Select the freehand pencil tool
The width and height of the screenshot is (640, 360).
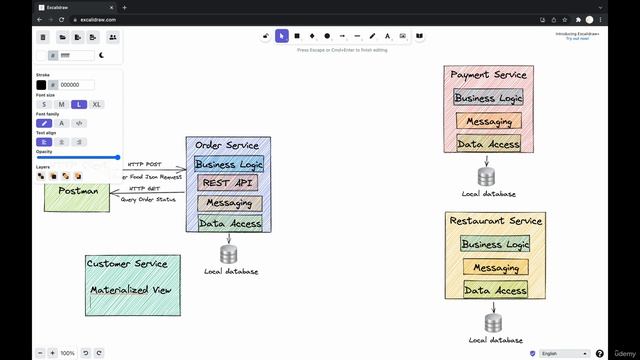click(372, 36)
